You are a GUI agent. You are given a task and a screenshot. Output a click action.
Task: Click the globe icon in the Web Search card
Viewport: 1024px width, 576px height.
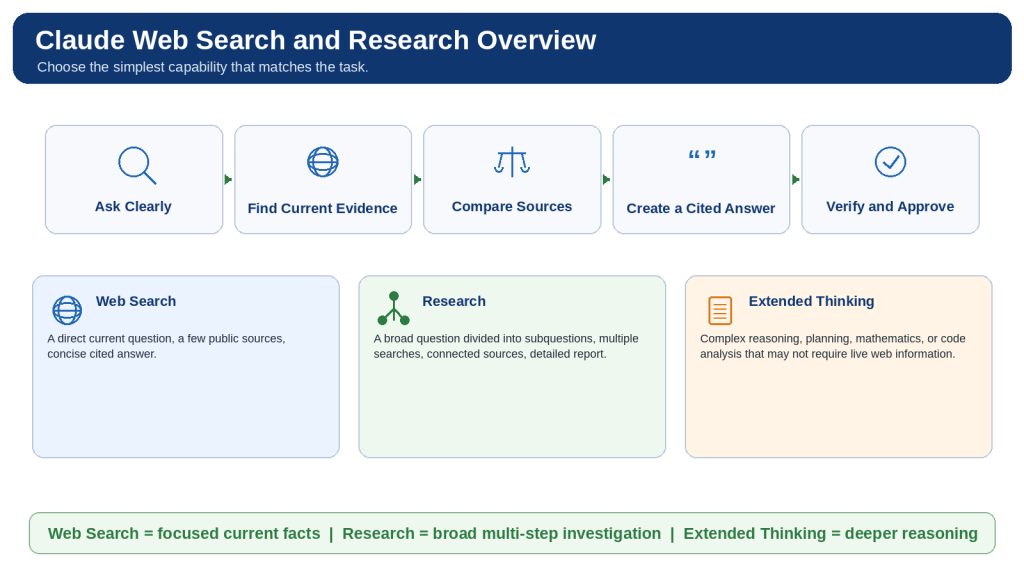pyautogui.click(x=67, y=310)
